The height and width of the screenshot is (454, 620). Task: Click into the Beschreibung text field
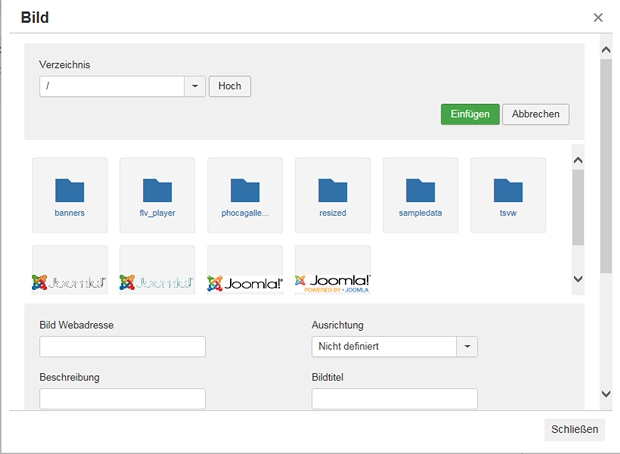(x=122, y=399)
